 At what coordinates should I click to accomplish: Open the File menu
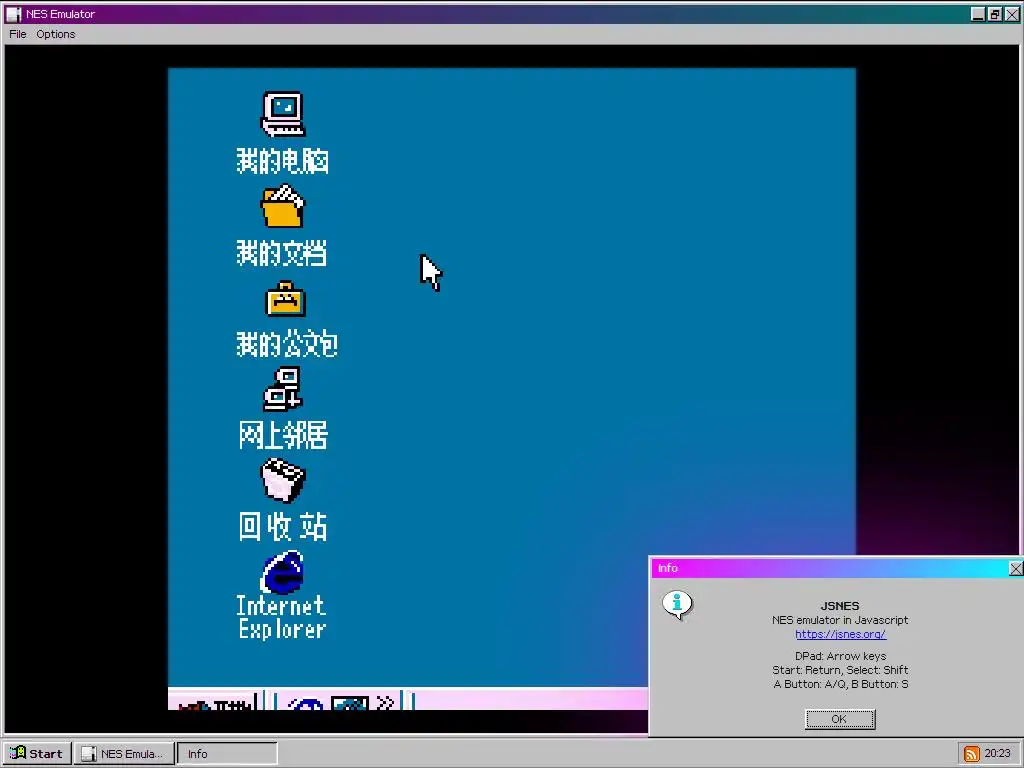(x=18, y=34)
